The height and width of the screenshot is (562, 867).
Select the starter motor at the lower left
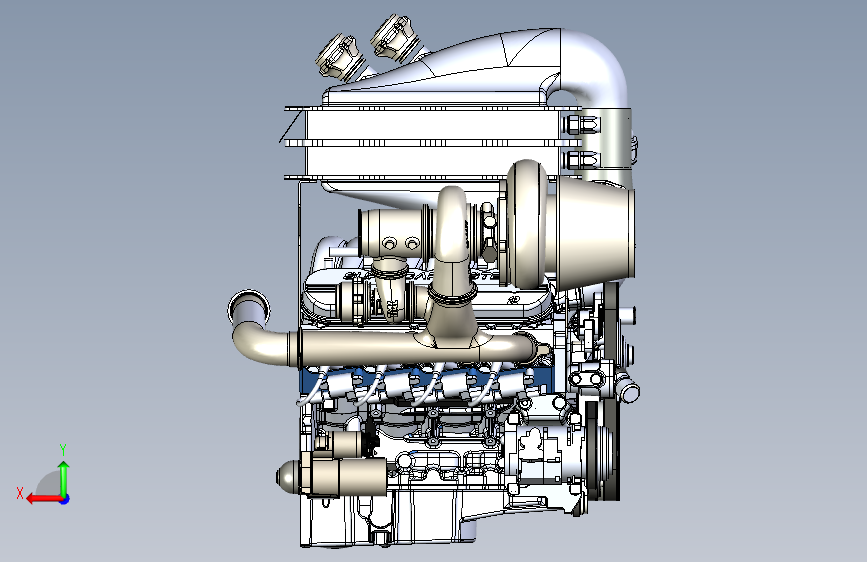334,476
